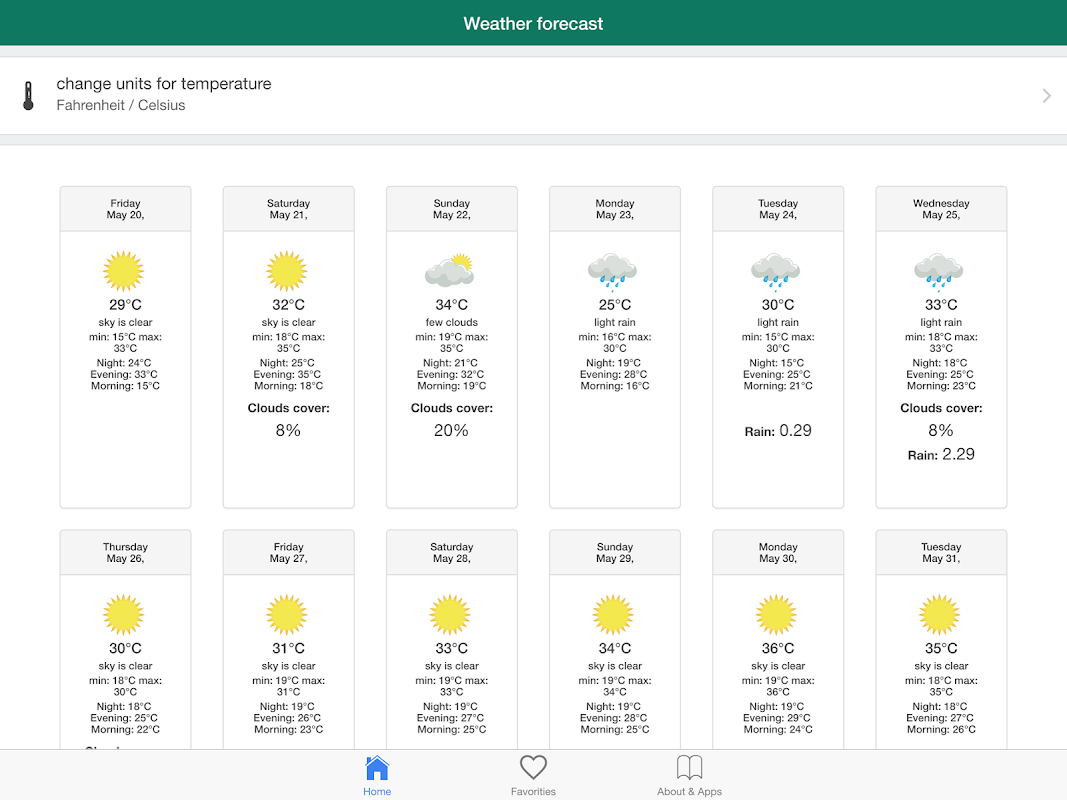Viewport: 1067px width, 800px height.
Task: Select the Sunday May 22 header
Action: click(x=452, y=209)
